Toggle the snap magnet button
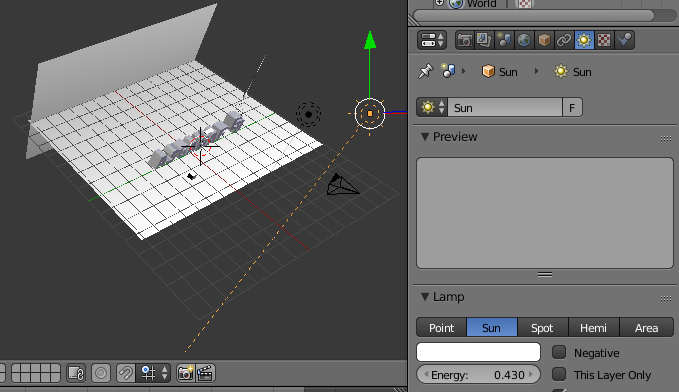 click(126, 373)
